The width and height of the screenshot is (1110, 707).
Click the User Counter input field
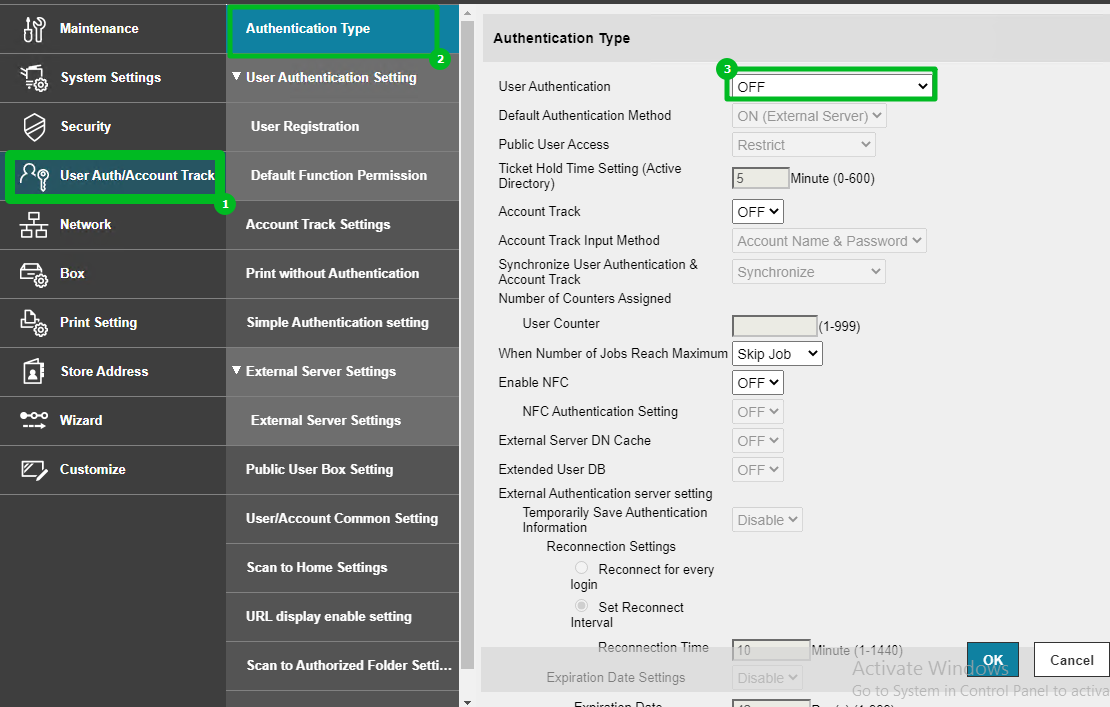tap(774, 326)
